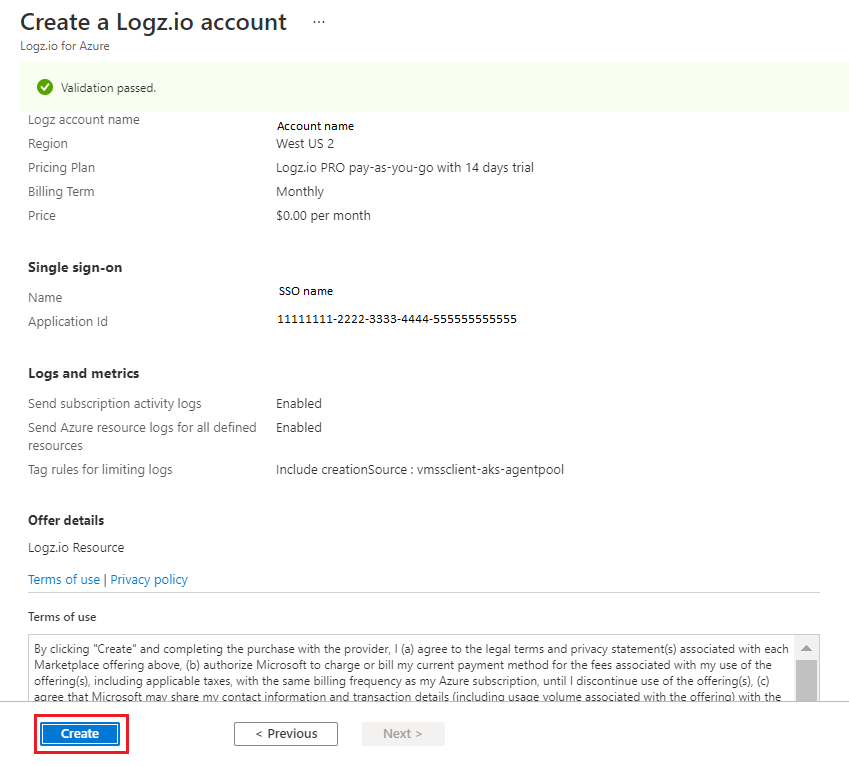849x766 pixels.
Task: Click the '$0.00 per month' price value
Action: [323, 215]
